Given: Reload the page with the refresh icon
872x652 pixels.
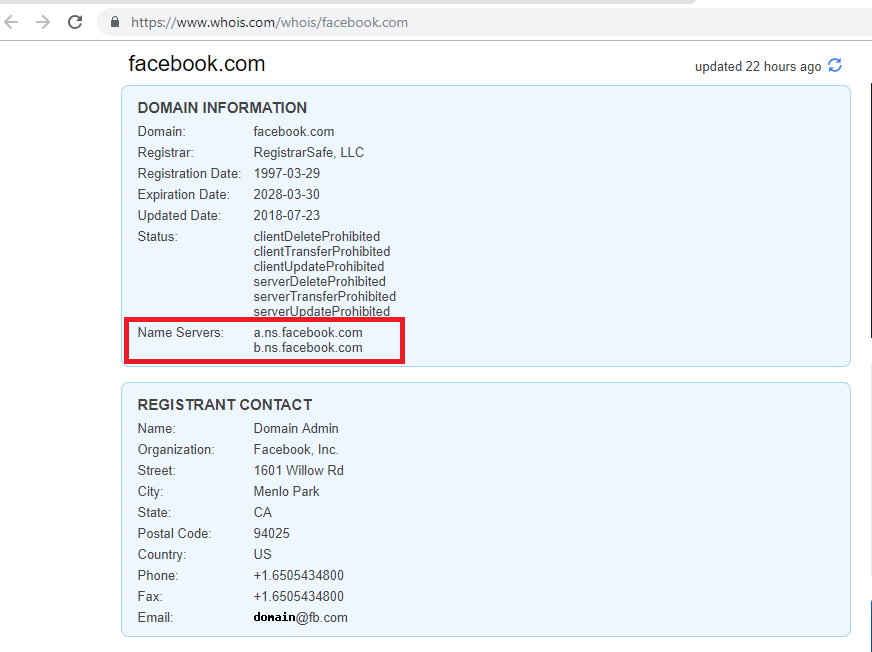Looking at the screenshot, I should pos(75,22).
